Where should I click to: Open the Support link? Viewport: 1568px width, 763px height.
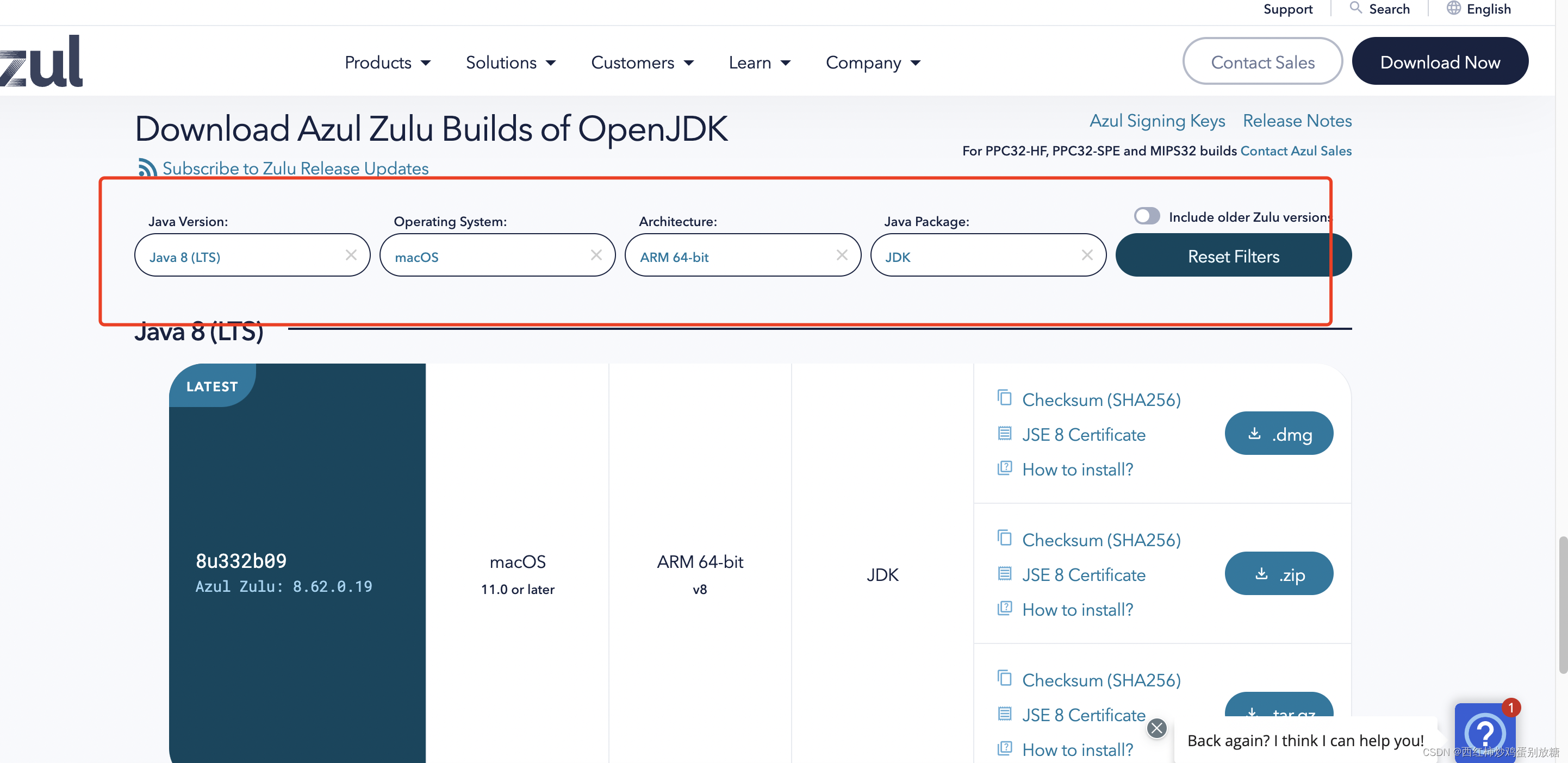1287,9
